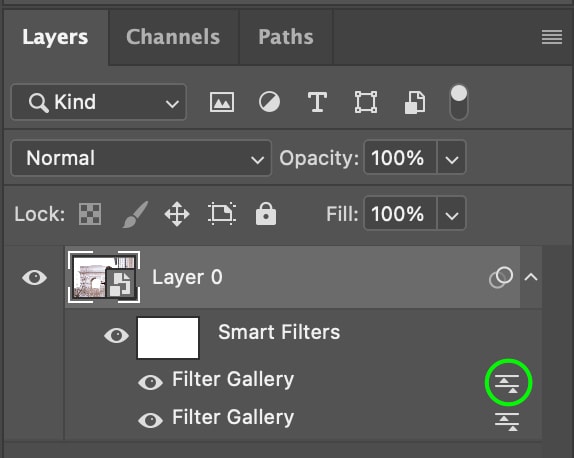Turn layer filtering switch off
This screenshot has width=574, height=458.
459,103
